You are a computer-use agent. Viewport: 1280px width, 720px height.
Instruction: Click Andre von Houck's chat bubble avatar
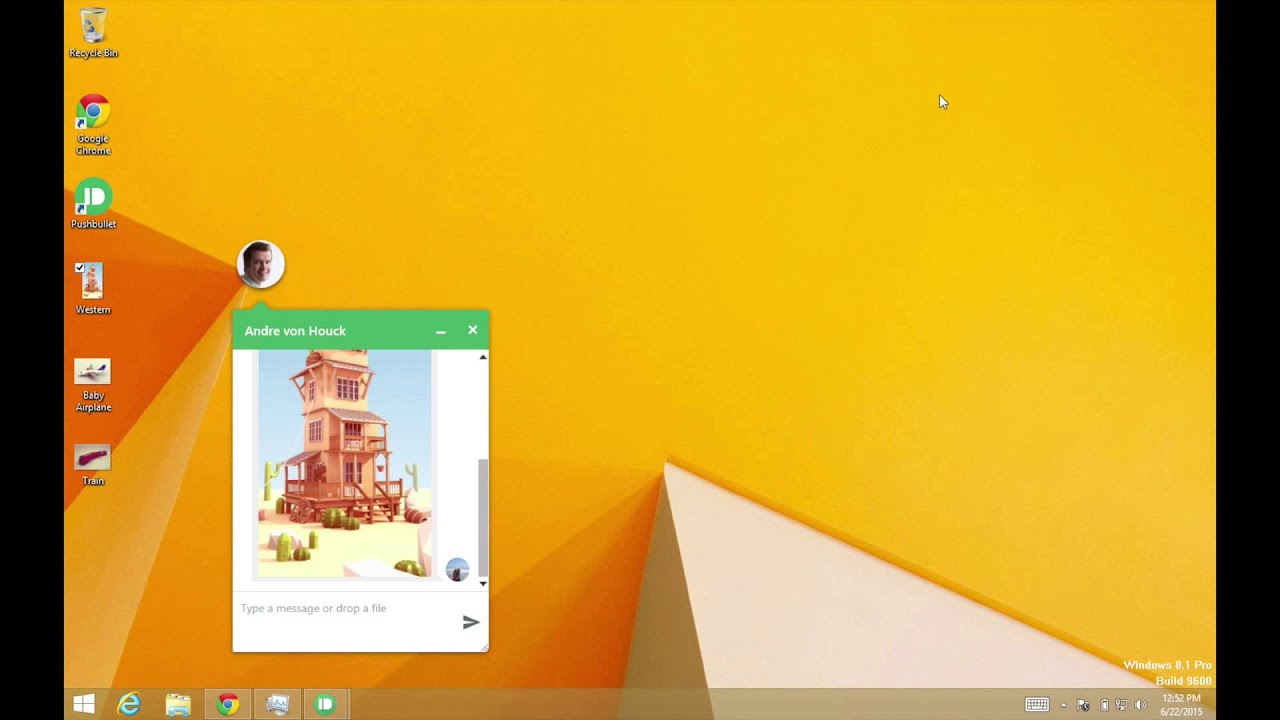(x=261, y=263)
